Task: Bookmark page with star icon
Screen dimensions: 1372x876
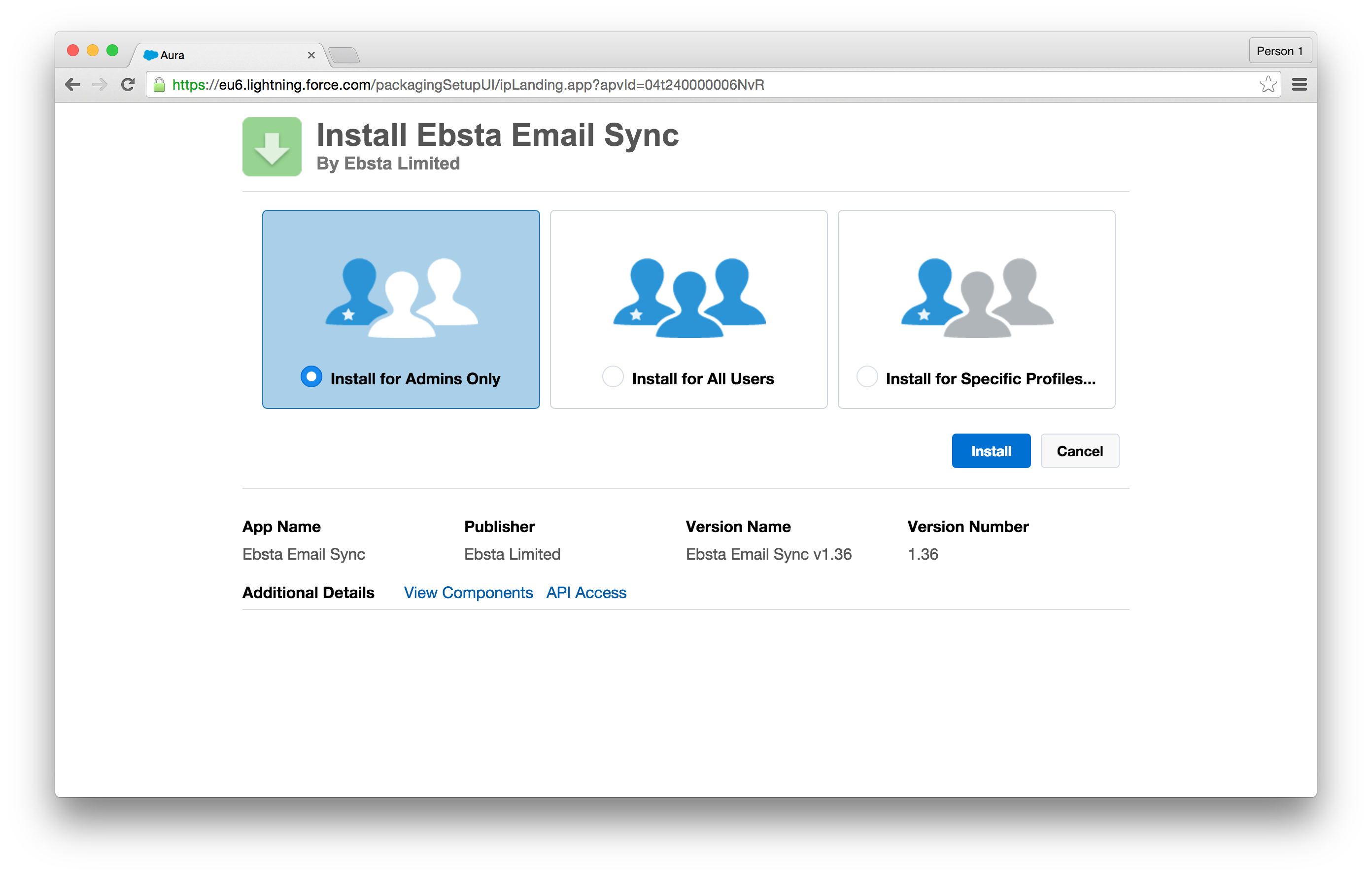Action: (1268, 85)
